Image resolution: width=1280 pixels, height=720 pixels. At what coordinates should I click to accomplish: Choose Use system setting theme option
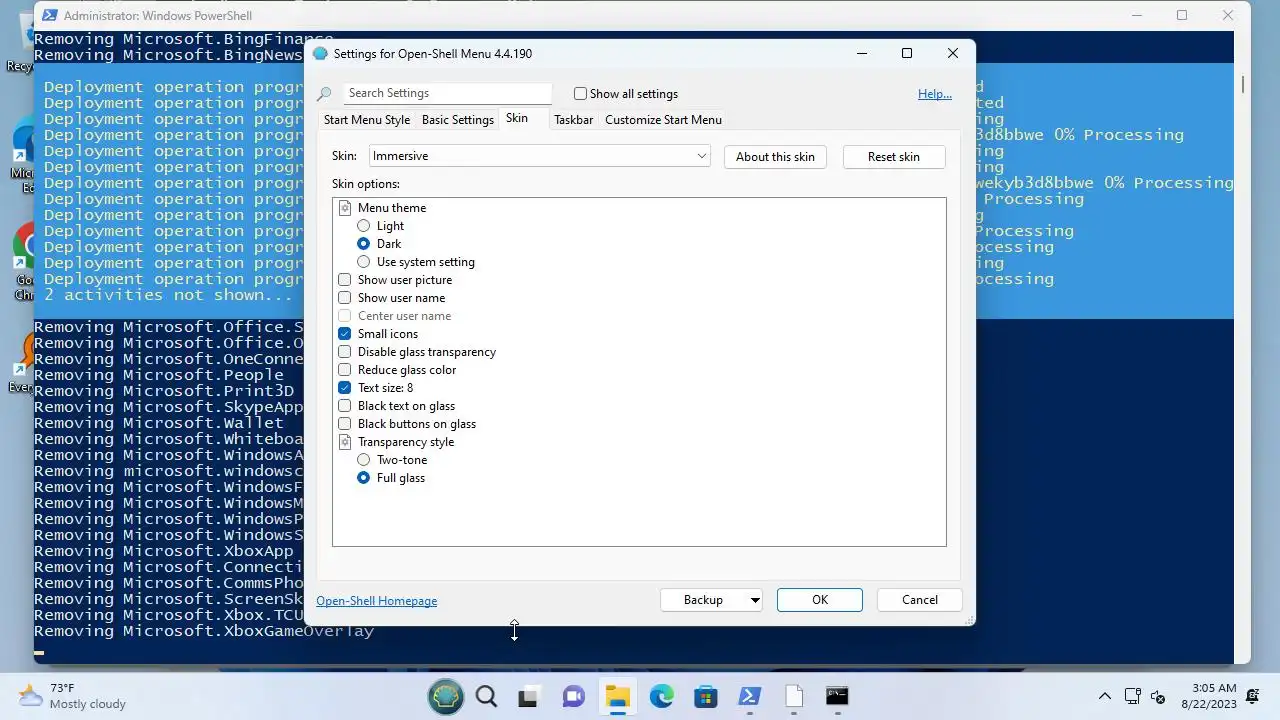click(x=416, y=262)
